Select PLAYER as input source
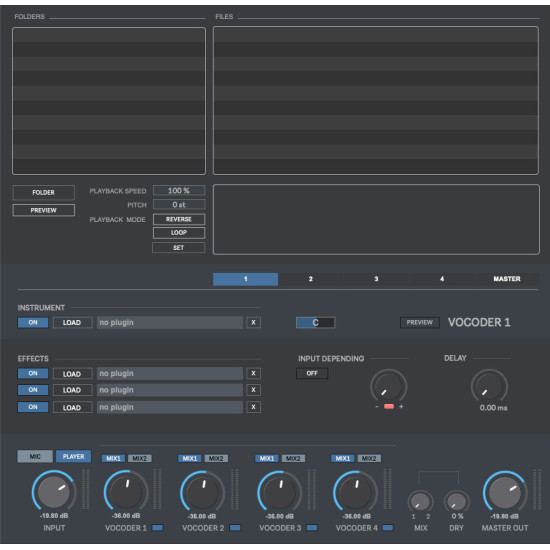This screenshot has width=550, height=550. pos(73,456)
